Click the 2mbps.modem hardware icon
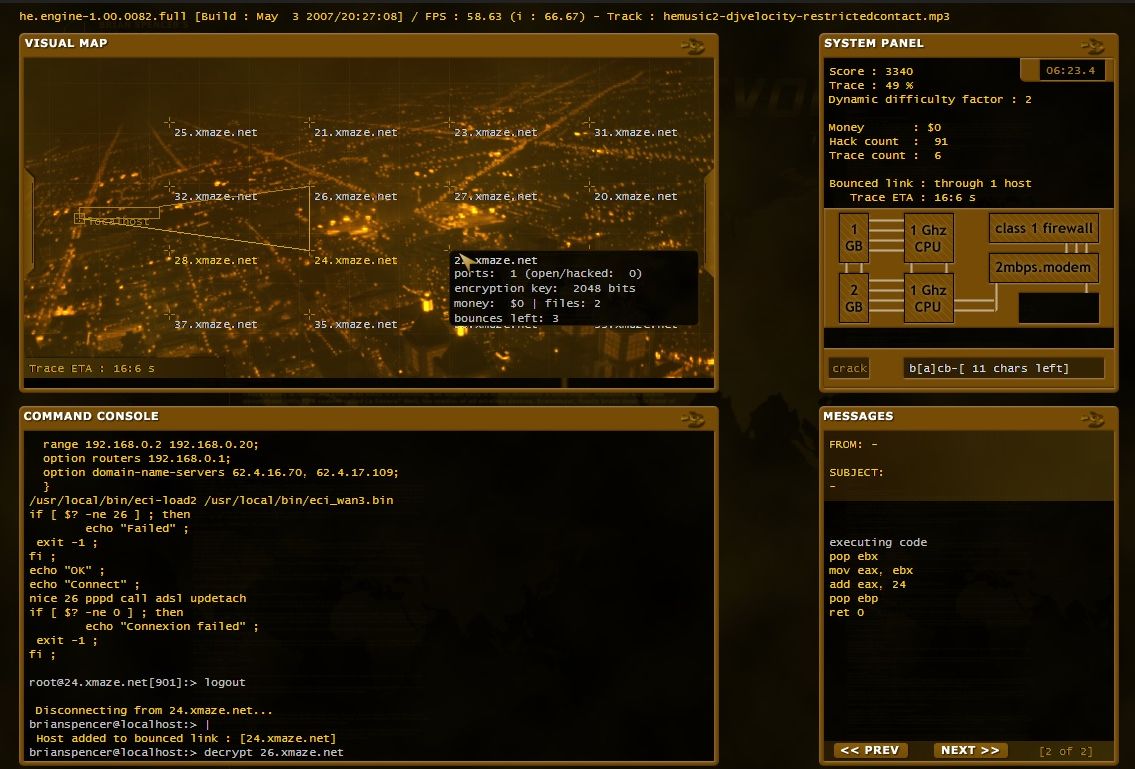The image size is (1135, 769). pos(1043,268)
